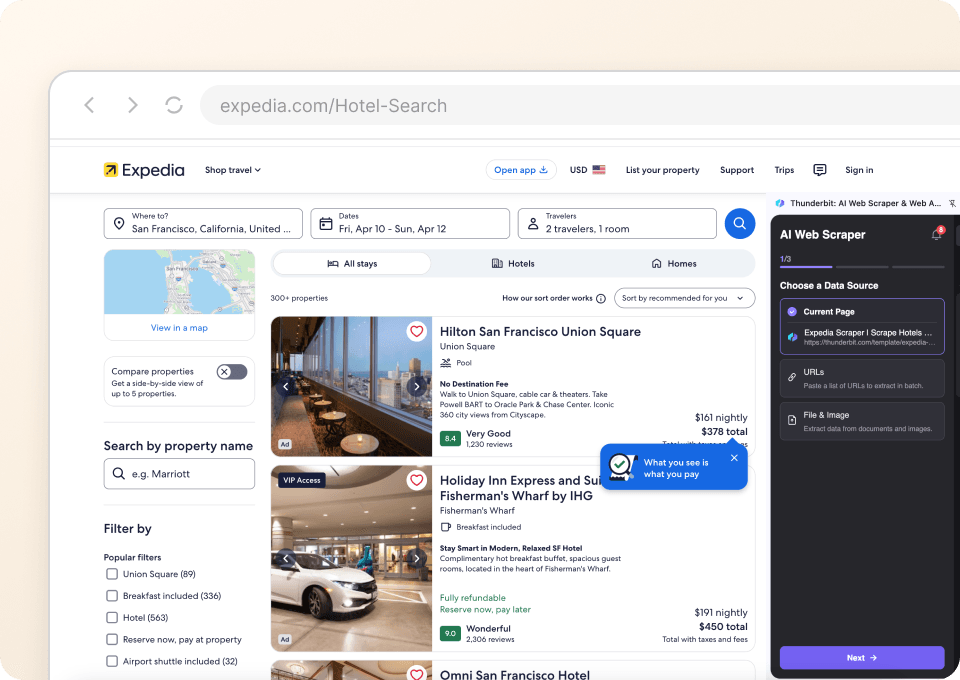Click the blue search magnifier button
Image resolution: width=960 pixels, height=680 pixels.
[739, 223]
